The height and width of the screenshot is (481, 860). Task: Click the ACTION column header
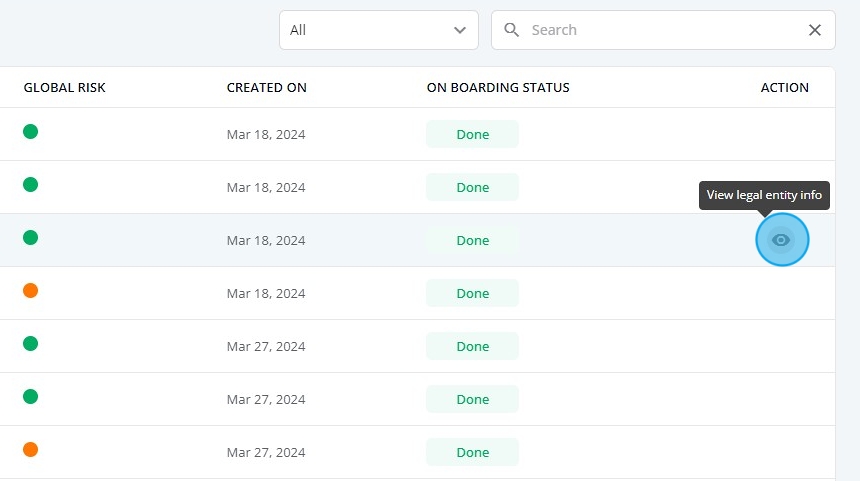(784, 88)
